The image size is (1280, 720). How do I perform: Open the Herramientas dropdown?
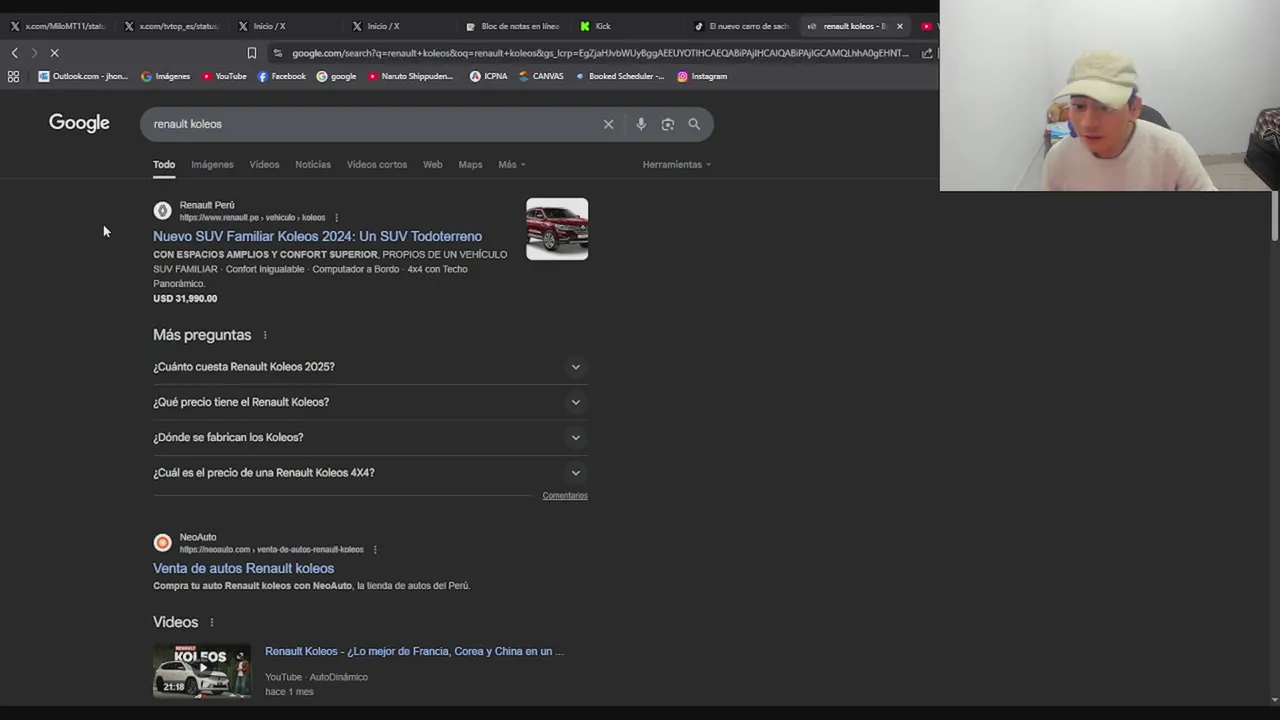pos(677,164)
